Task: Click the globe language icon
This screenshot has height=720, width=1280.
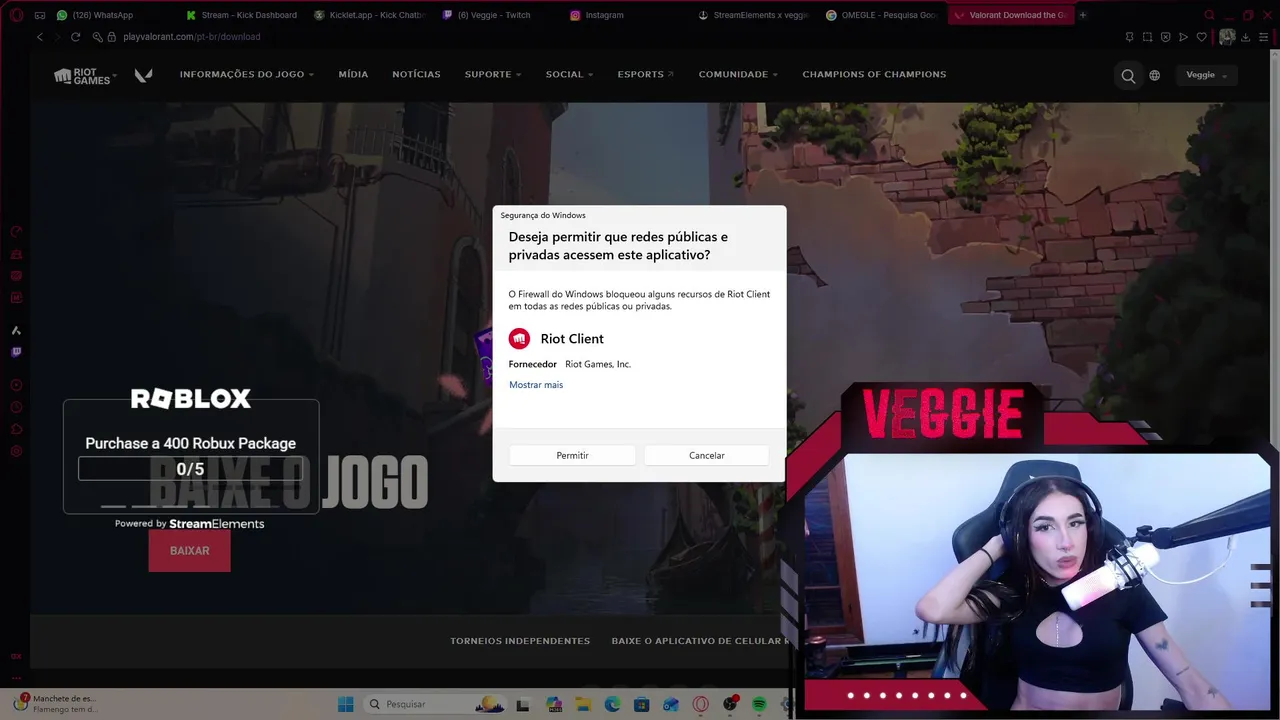Action: 1155,75
